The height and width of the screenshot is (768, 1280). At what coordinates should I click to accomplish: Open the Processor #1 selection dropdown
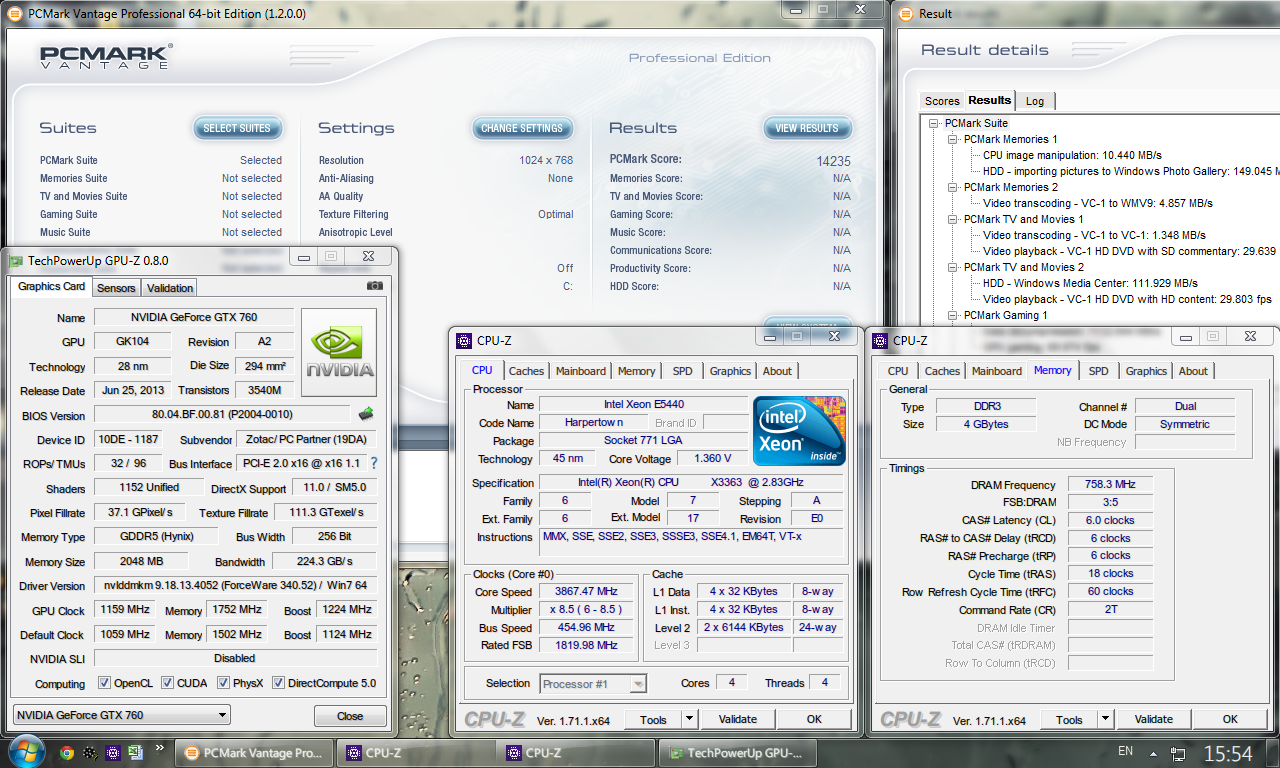point(593,684)
